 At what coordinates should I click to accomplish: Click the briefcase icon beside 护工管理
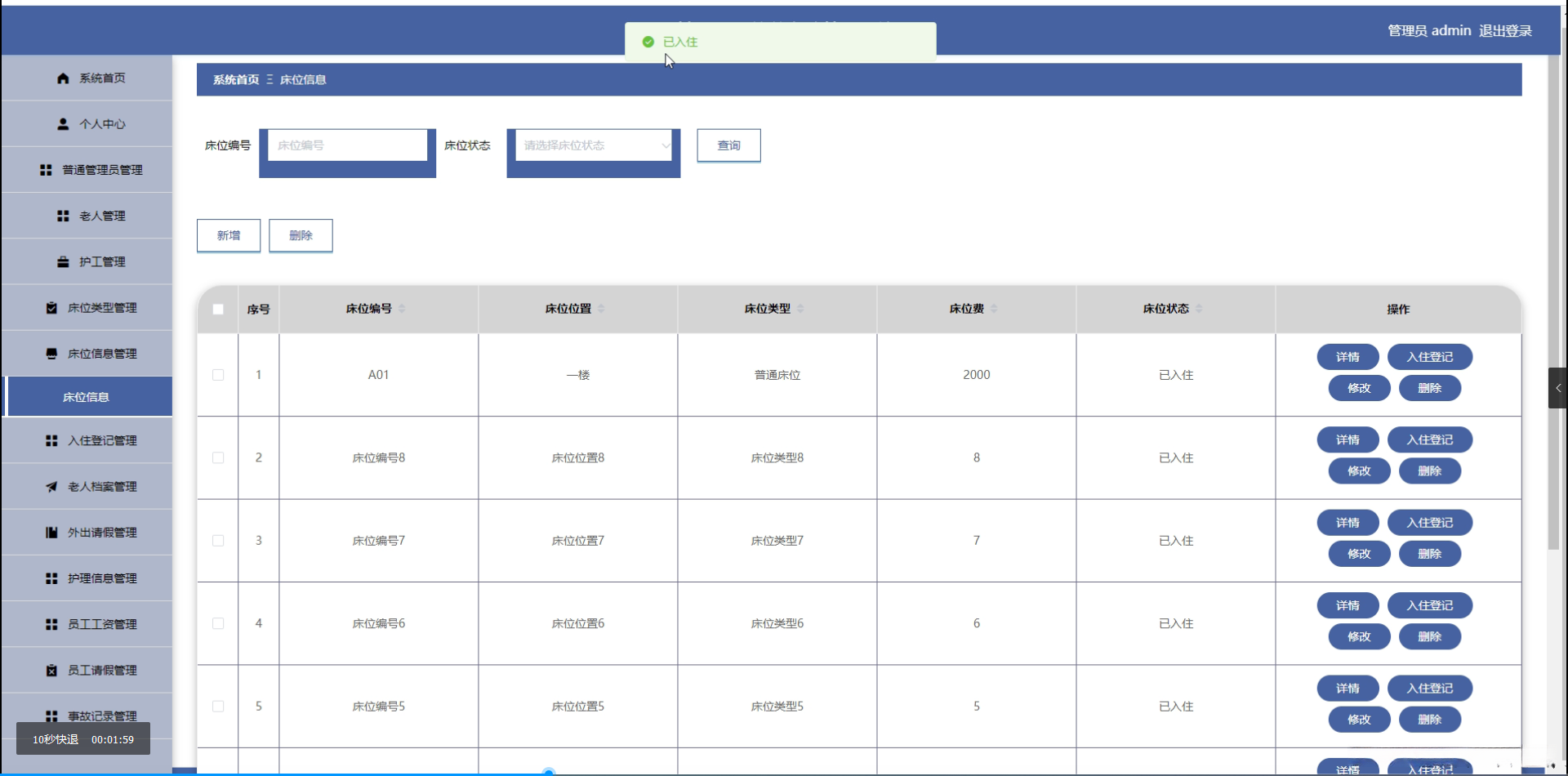(x=63, y=262)
